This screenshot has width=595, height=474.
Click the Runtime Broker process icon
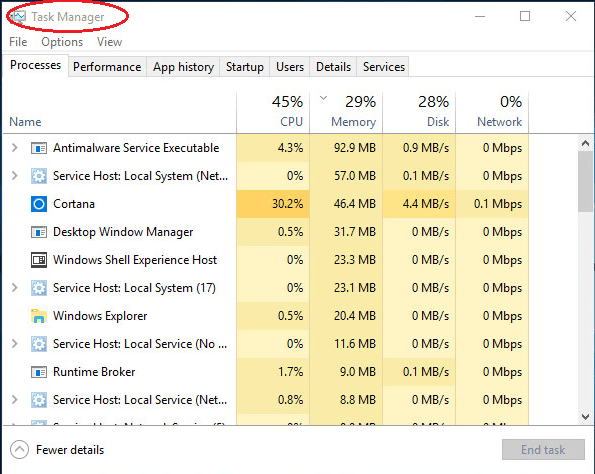click(39, 372)
